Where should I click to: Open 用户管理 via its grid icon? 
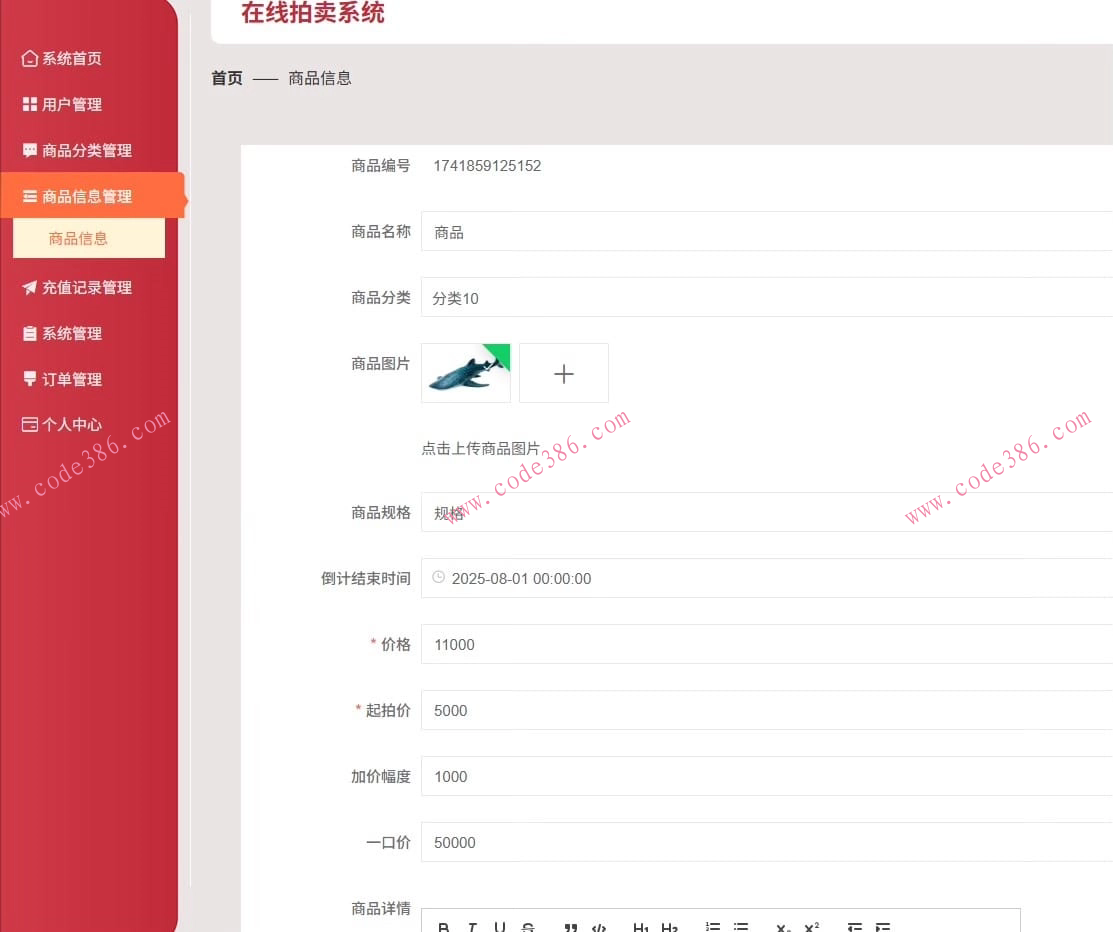coord(31,104)
